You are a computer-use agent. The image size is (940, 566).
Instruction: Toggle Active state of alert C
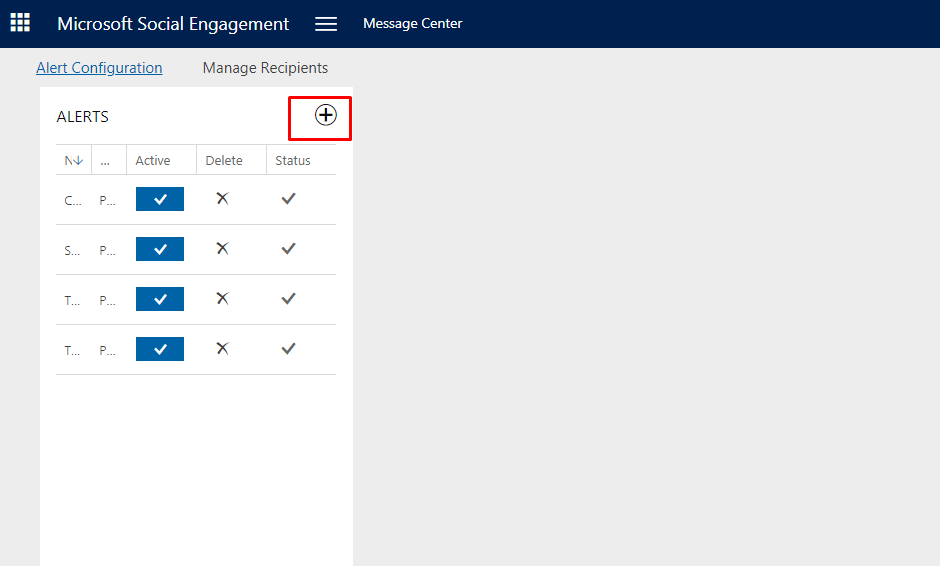coord(160,199)
